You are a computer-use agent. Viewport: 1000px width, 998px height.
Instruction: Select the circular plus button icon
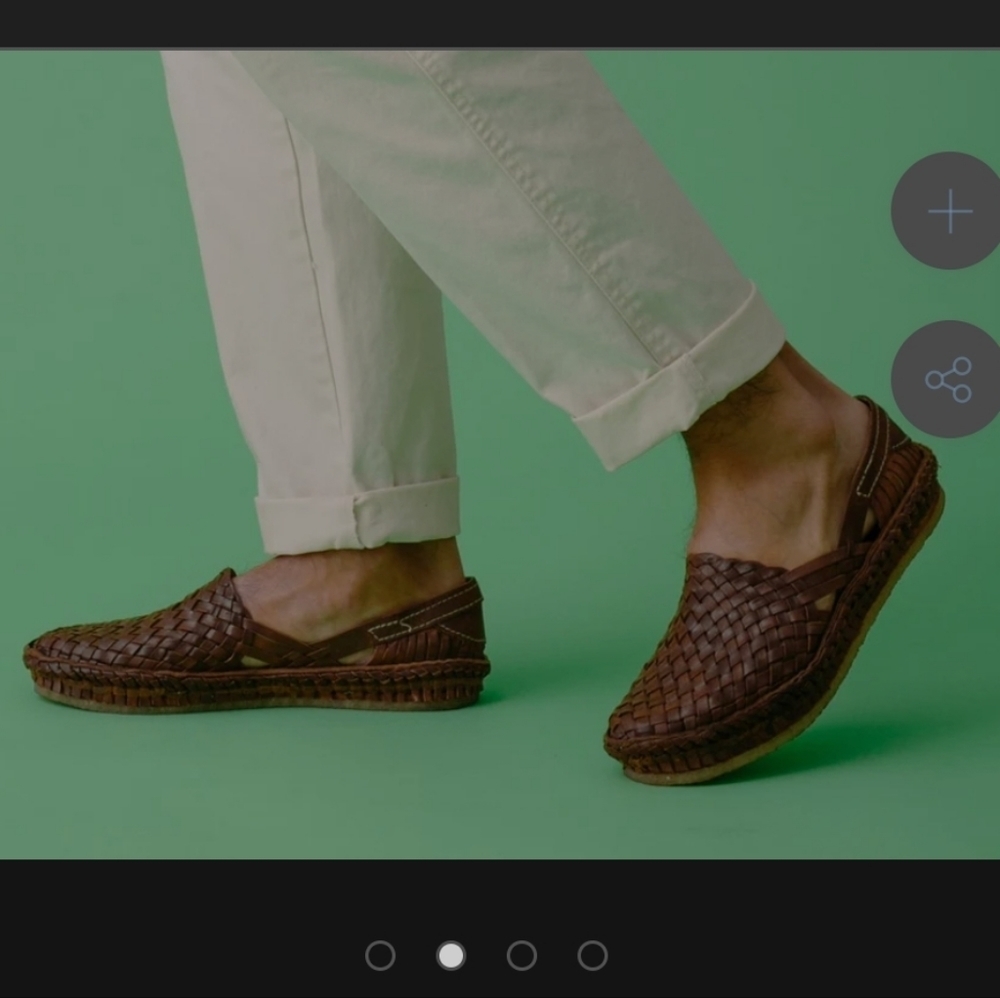pos(946,211)
